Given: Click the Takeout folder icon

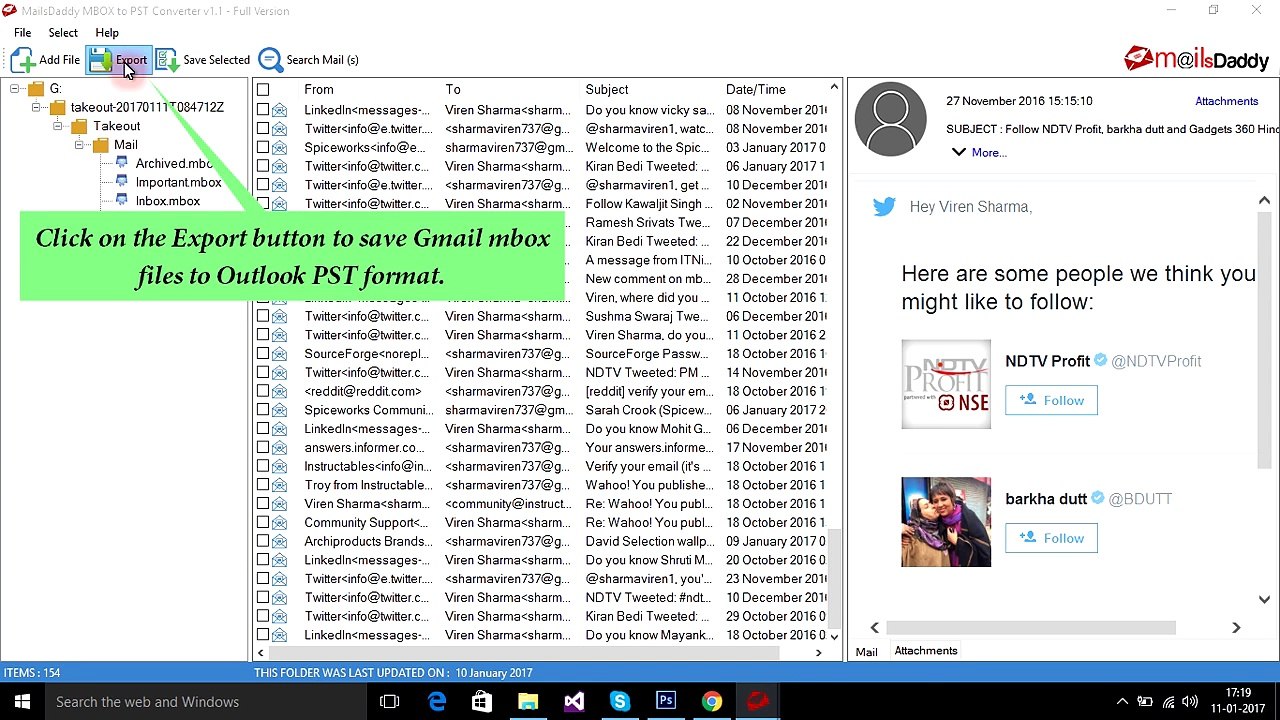Looking at the screenshot, I should tap(79, 126).
